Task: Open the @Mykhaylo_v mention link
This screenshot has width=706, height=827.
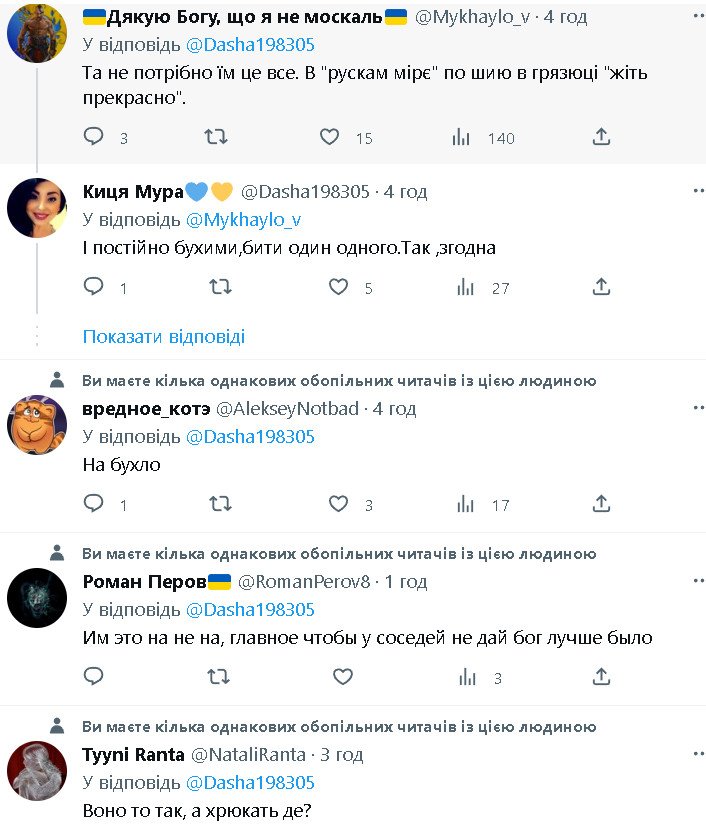Action: point(243,219)
